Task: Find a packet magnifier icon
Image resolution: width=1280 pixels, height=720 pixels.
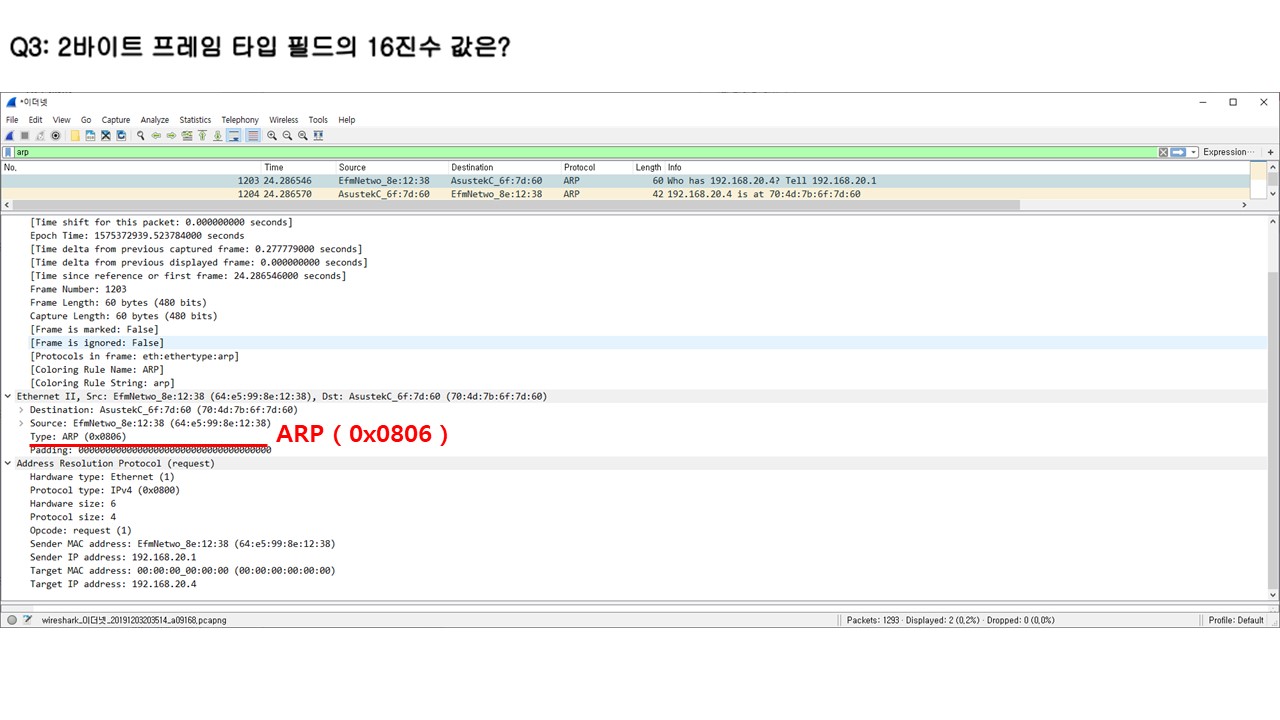Action: [141, 135]
